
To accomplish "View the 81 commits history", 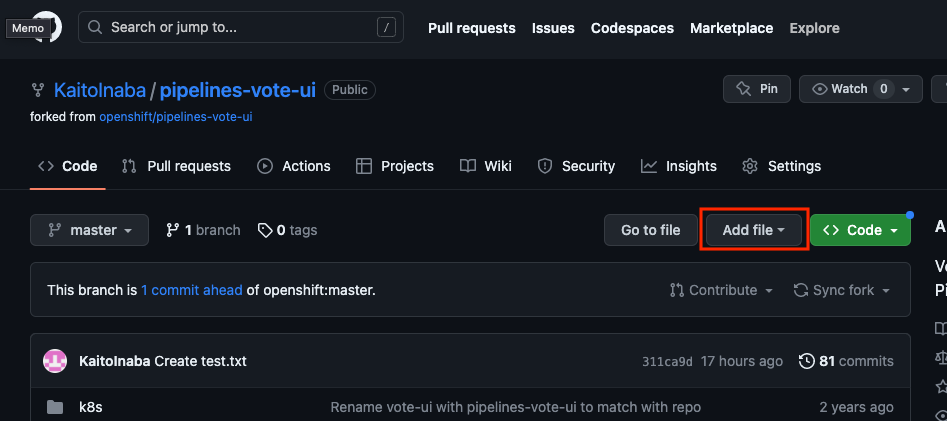I will coord(846,362).
